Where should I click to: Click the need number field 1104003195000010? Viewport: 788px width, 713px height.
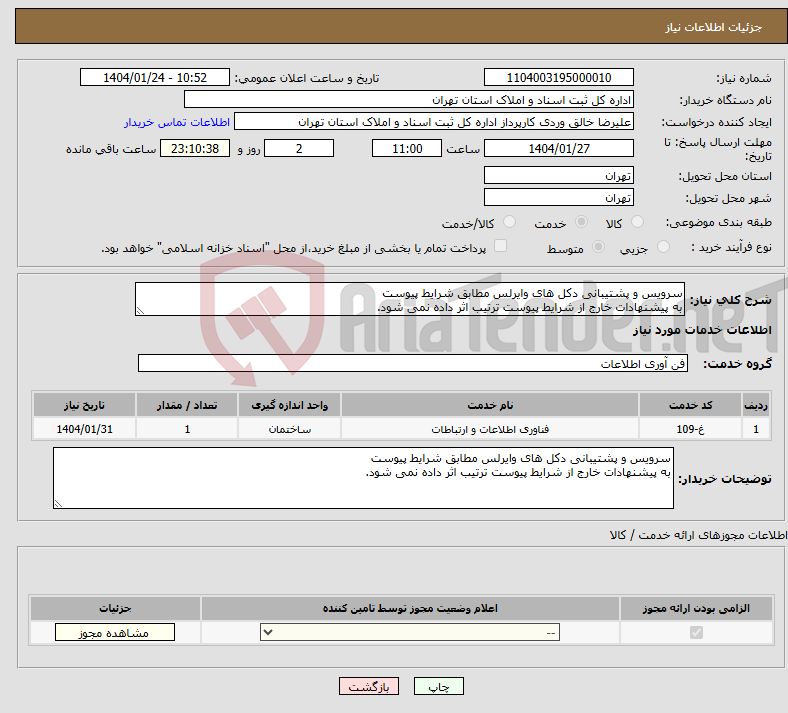point(558,77)
